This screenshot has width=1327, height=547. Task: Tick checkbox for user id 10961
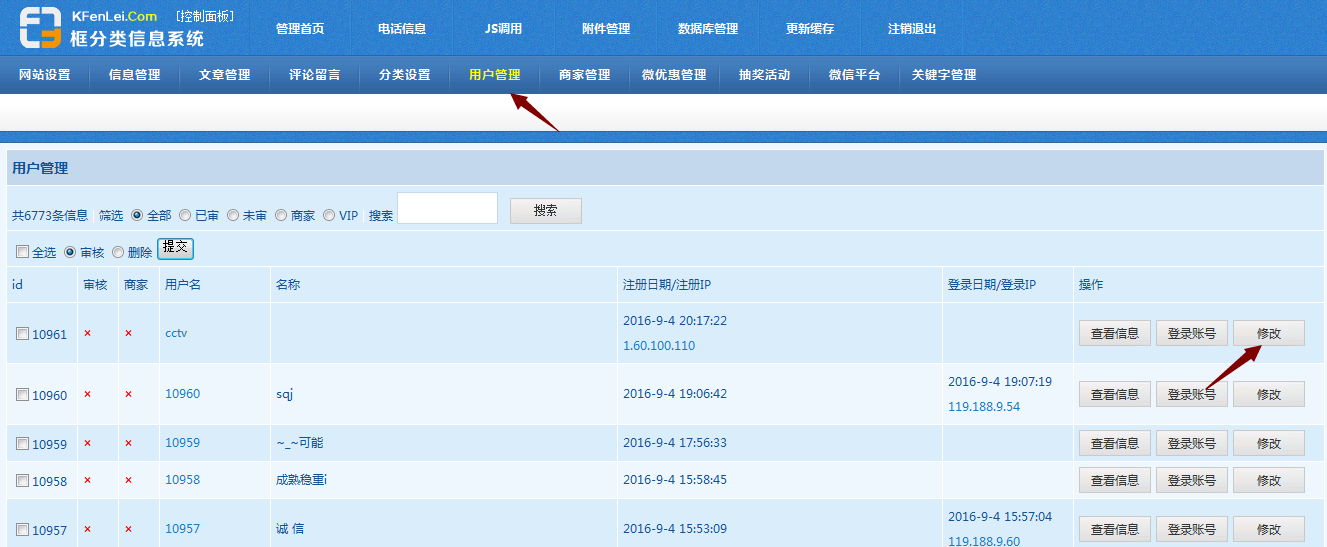pos(22,334)
